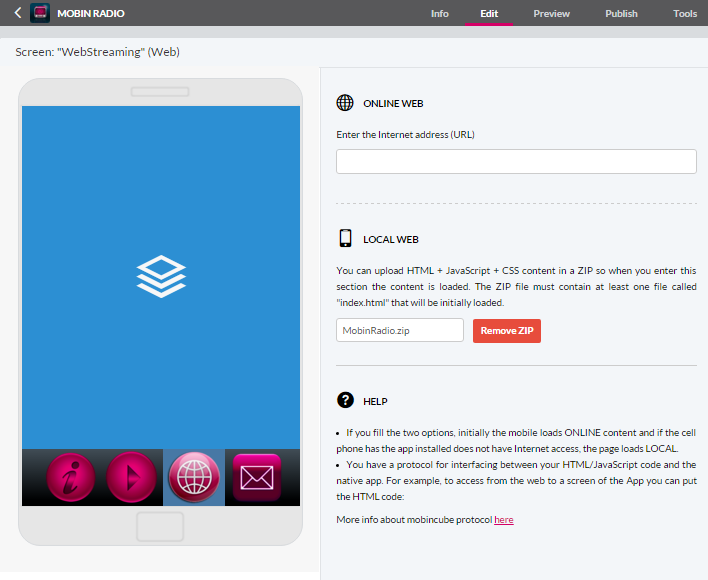Go to the Publish tab
The image size is (708, 580).
click(x=621, y=14)
